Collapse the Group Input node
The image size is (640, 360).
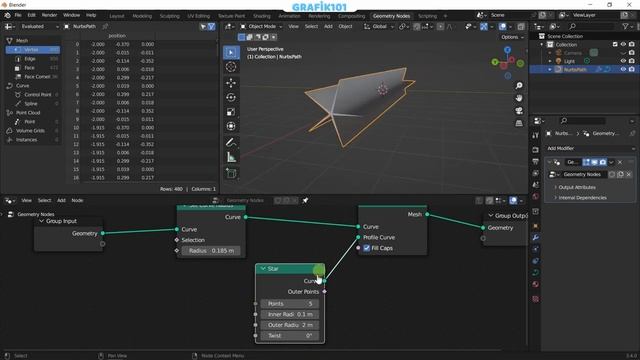click(x=41, y=221)
